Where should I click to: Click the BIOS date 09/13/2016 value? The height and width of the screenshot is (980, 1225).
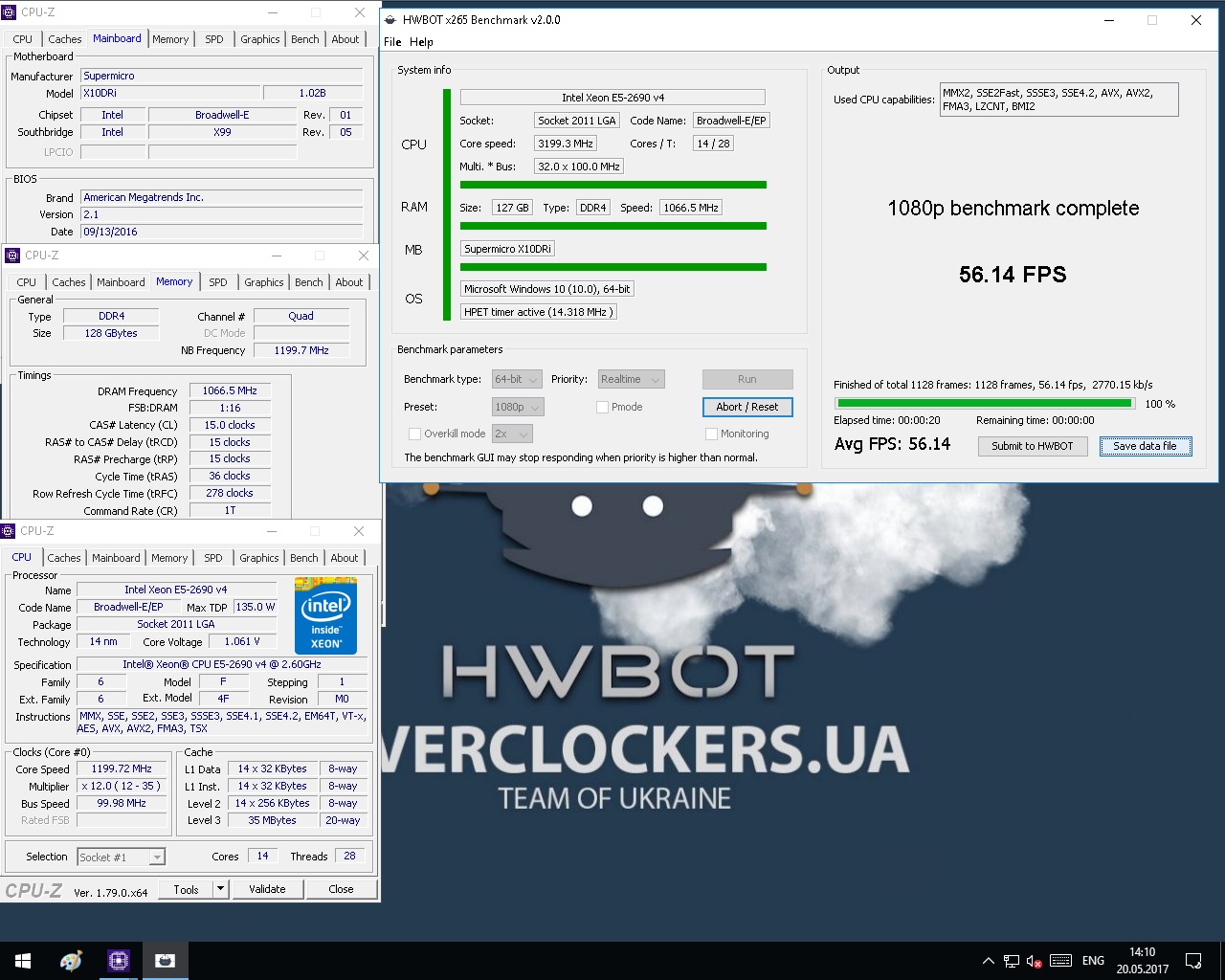[222, 232]
